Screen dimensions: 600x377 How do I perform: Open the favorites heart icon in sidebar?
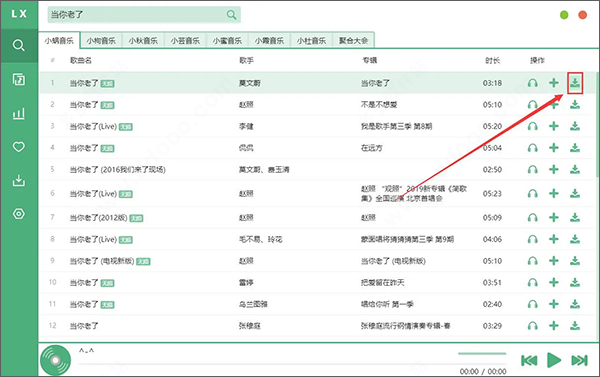pos(19,147)
